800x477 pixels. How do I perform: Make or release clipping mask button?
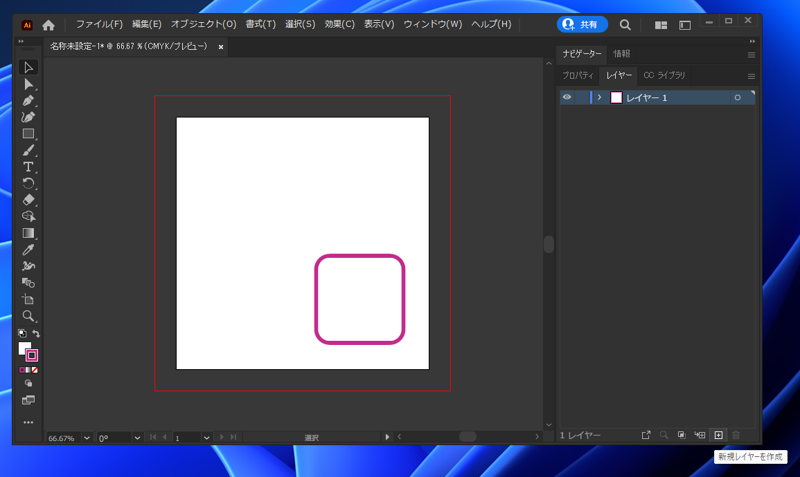coord(682,435)
